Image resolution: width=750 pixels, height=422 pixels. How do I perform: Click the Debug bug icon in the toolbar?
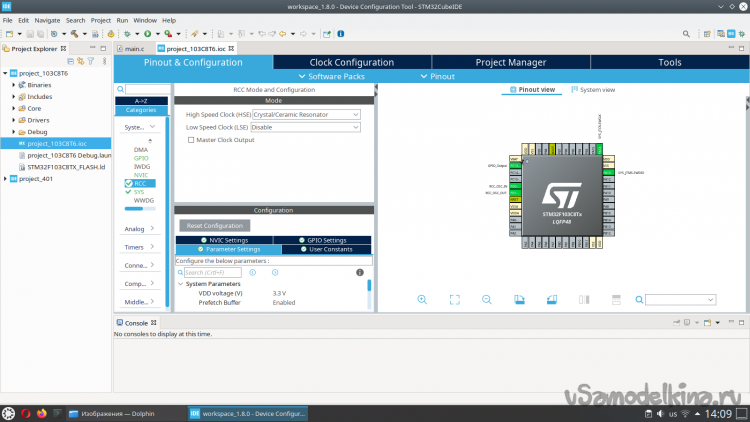127,33
